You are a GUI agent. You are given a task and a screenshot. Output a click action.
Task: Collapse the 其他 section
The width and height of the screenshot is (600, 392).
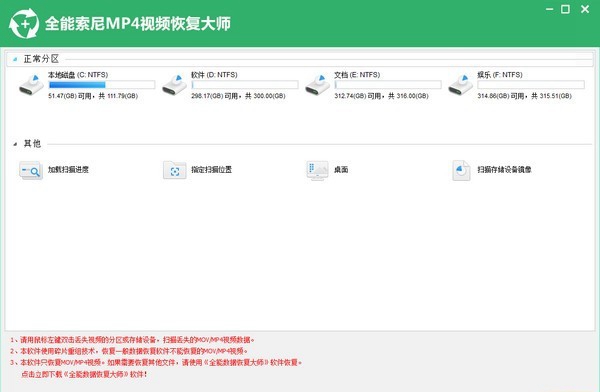click(x=15, y=144)
